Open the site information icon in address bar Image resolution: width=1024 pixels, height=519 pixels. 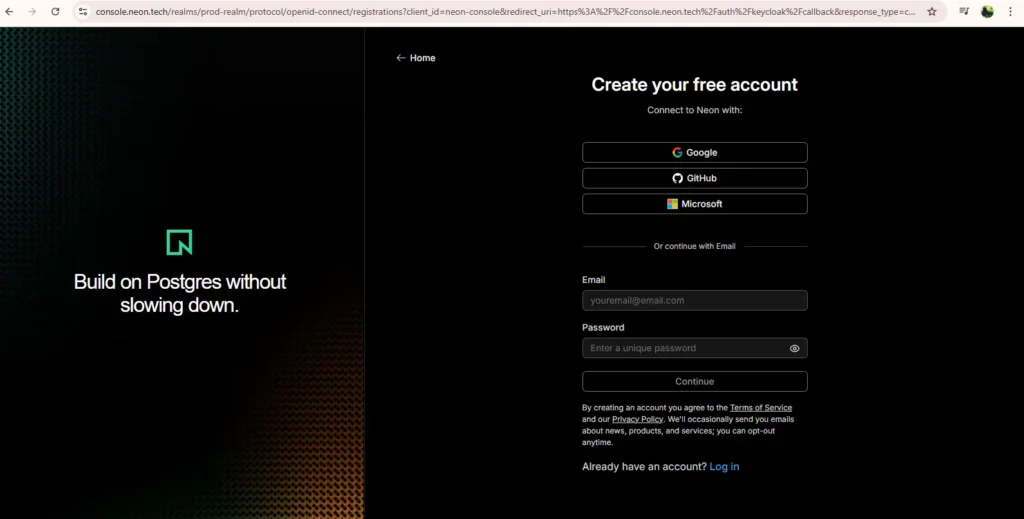point(84,12)
